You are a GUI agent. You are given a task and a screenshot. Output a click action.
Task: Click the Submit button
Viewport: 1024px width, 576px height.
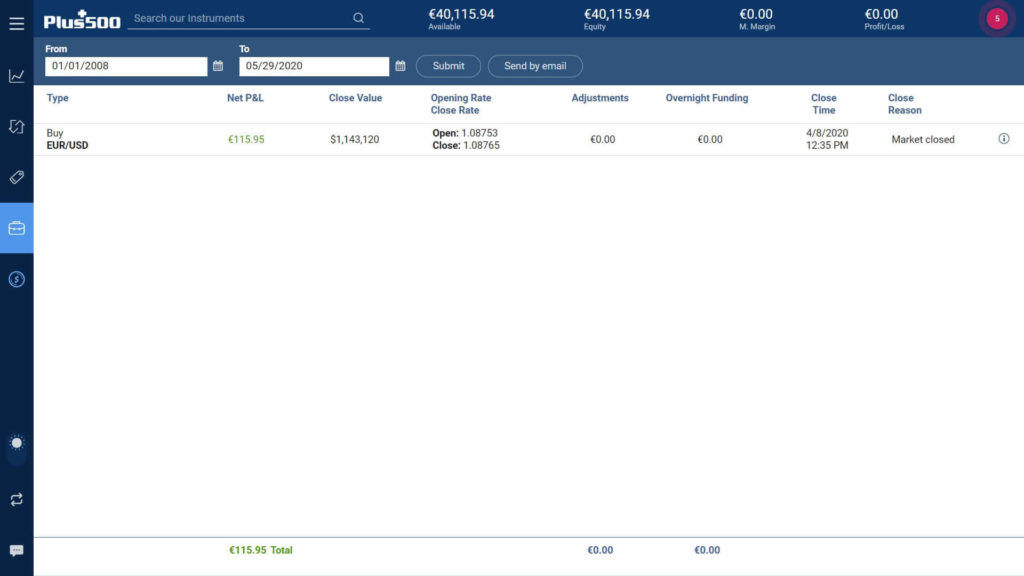tap(448, 66)
